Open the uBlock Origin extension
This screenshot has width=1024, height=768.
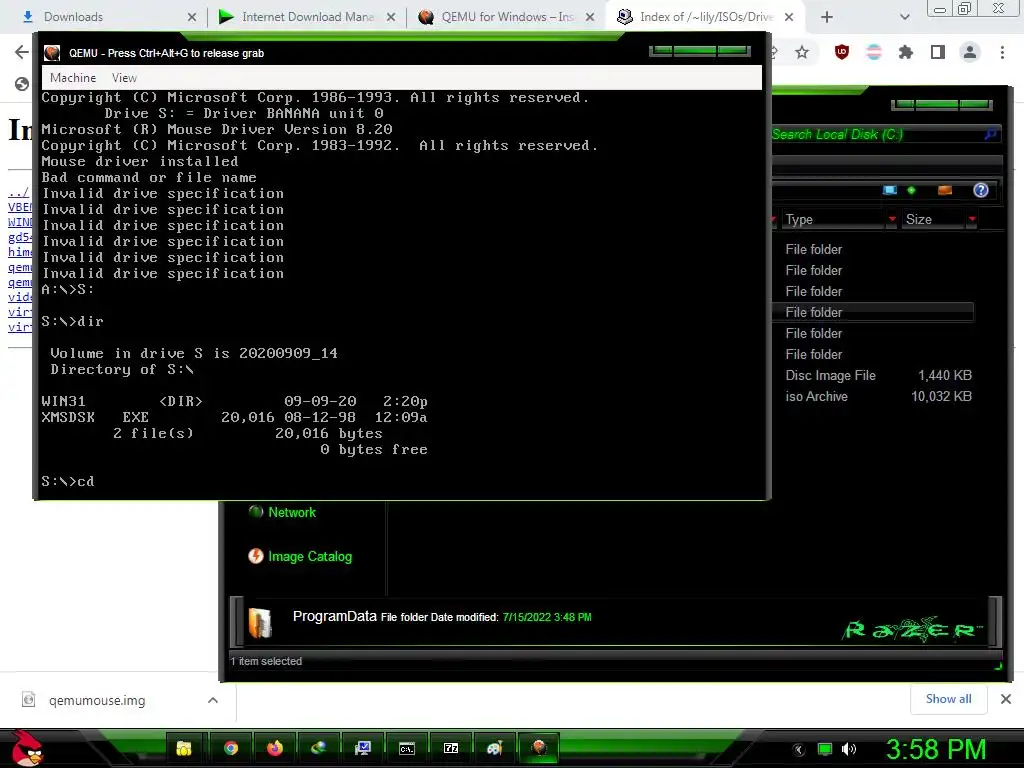(842, 52)
